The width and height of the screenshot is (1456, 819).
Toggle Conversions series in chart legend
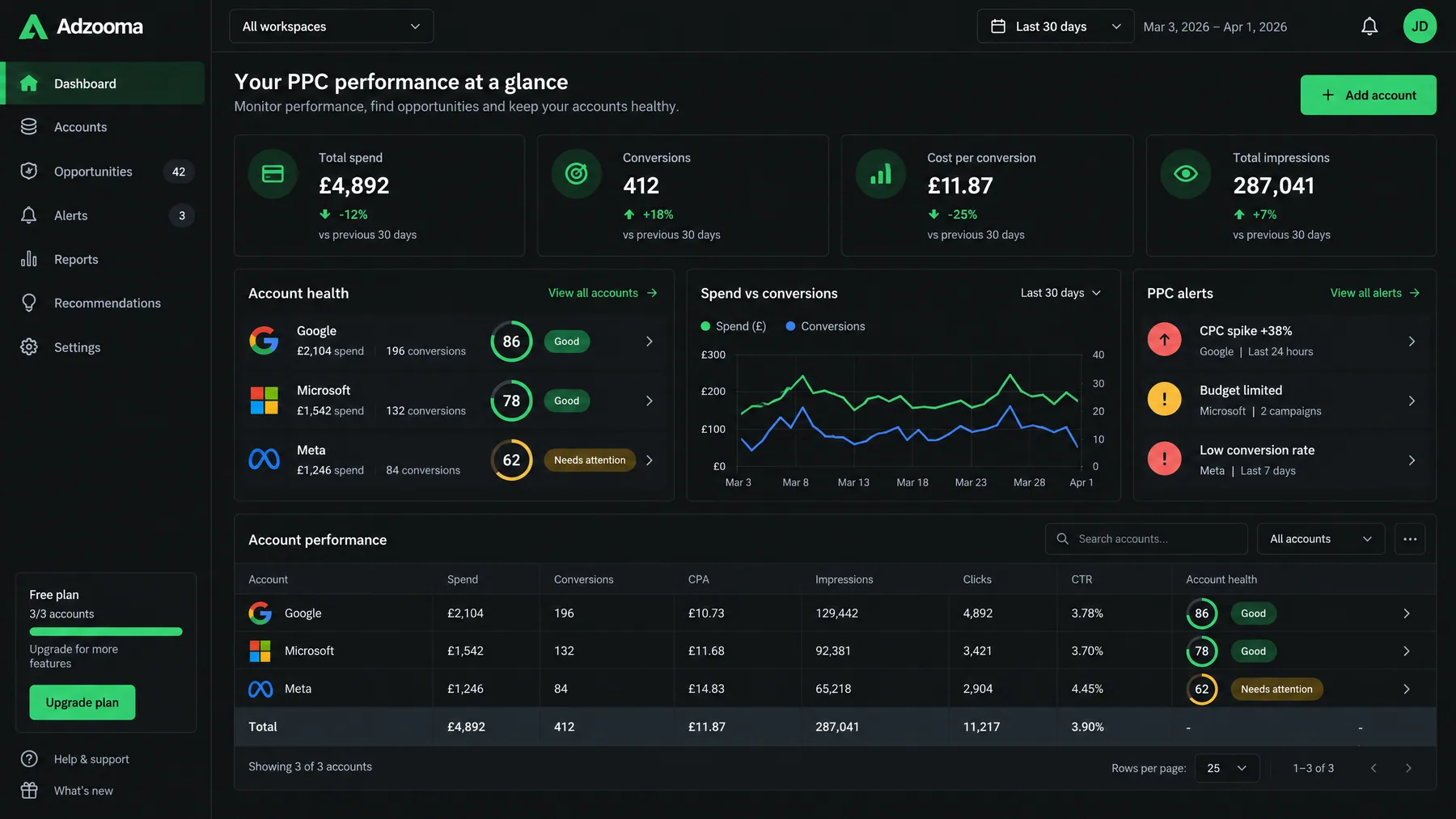pyautogui.click(x=825, y=326)
